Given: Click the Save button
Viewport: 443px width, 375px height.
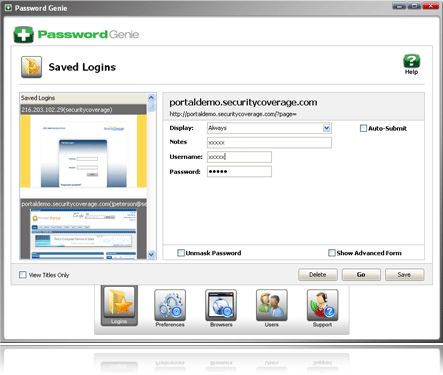Looking at the screenshot, I should (x=404, y=275).
